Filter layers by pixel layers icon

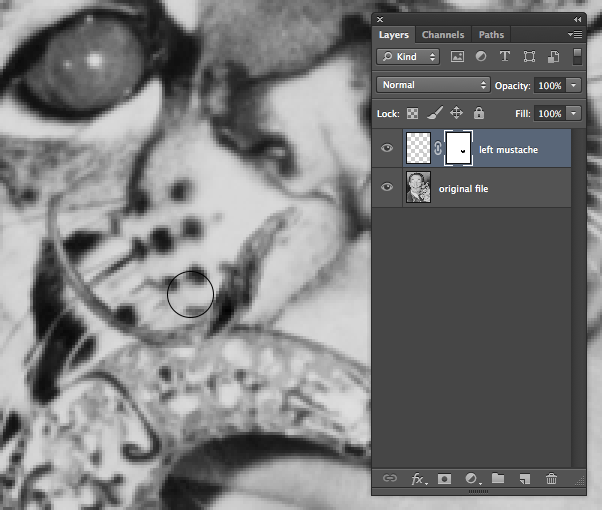(458, 57)
